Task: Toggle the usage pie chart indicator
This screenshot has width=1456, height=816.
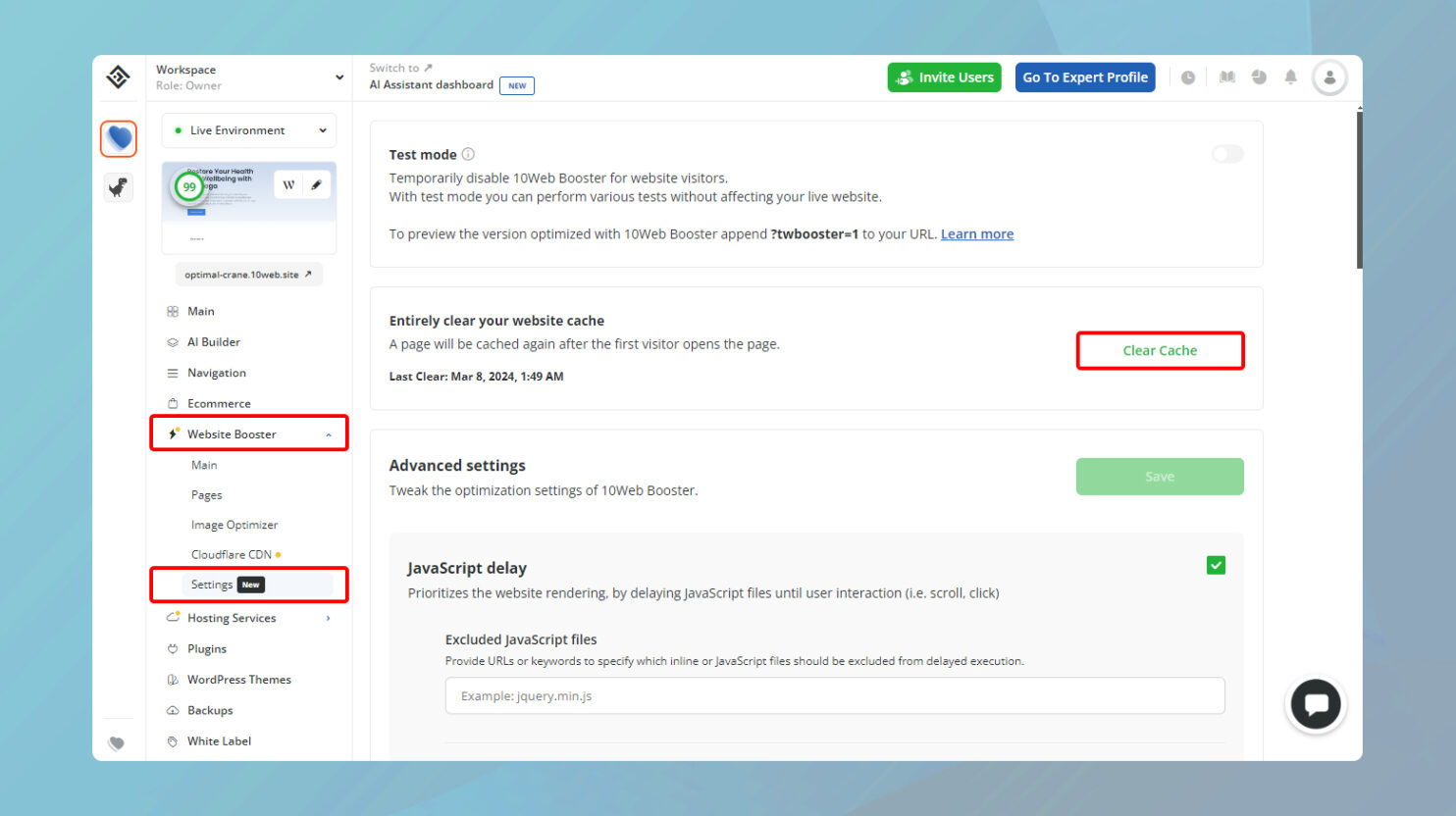Action: (1259, 76)
